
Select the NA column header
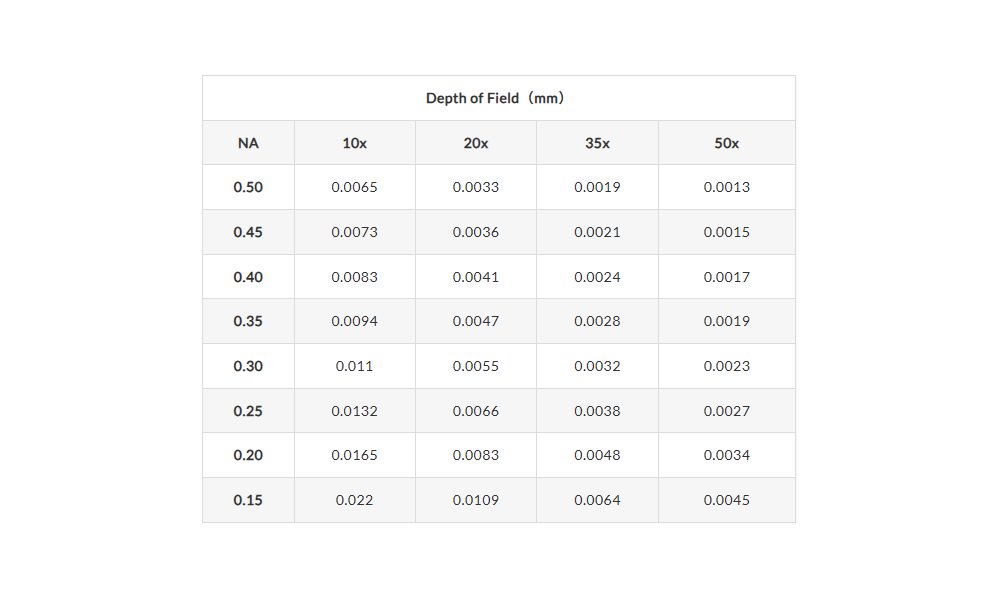tap(248, 143)
